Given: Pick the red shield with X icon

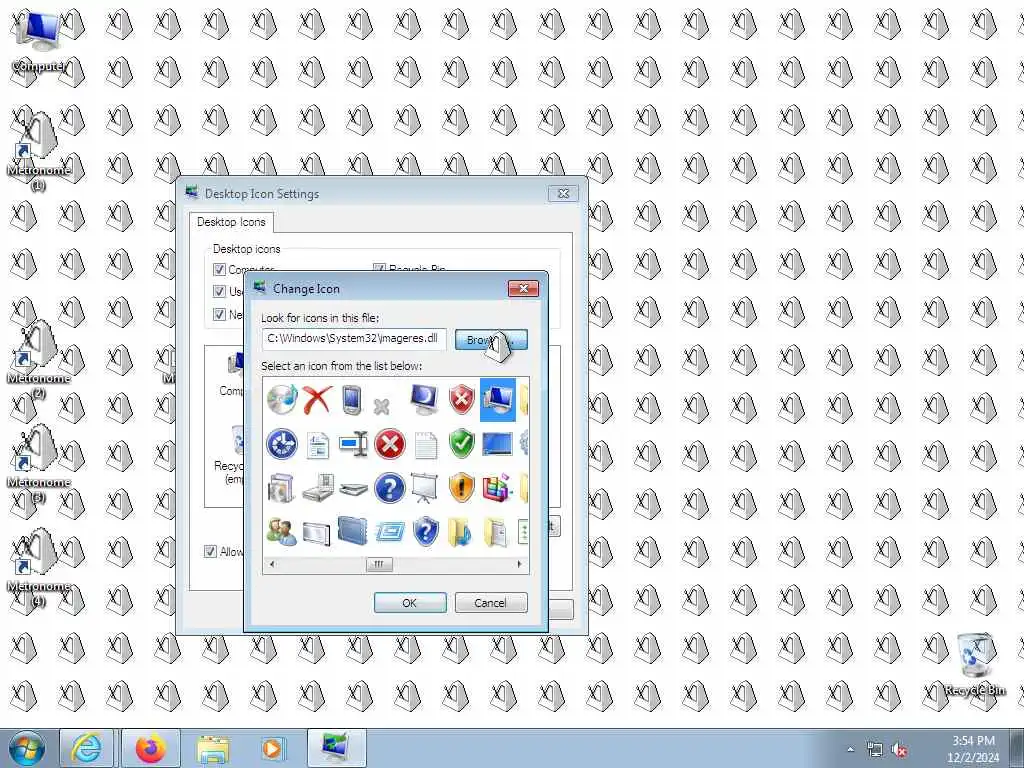Looking at the screenshot, I should [461, 399].
